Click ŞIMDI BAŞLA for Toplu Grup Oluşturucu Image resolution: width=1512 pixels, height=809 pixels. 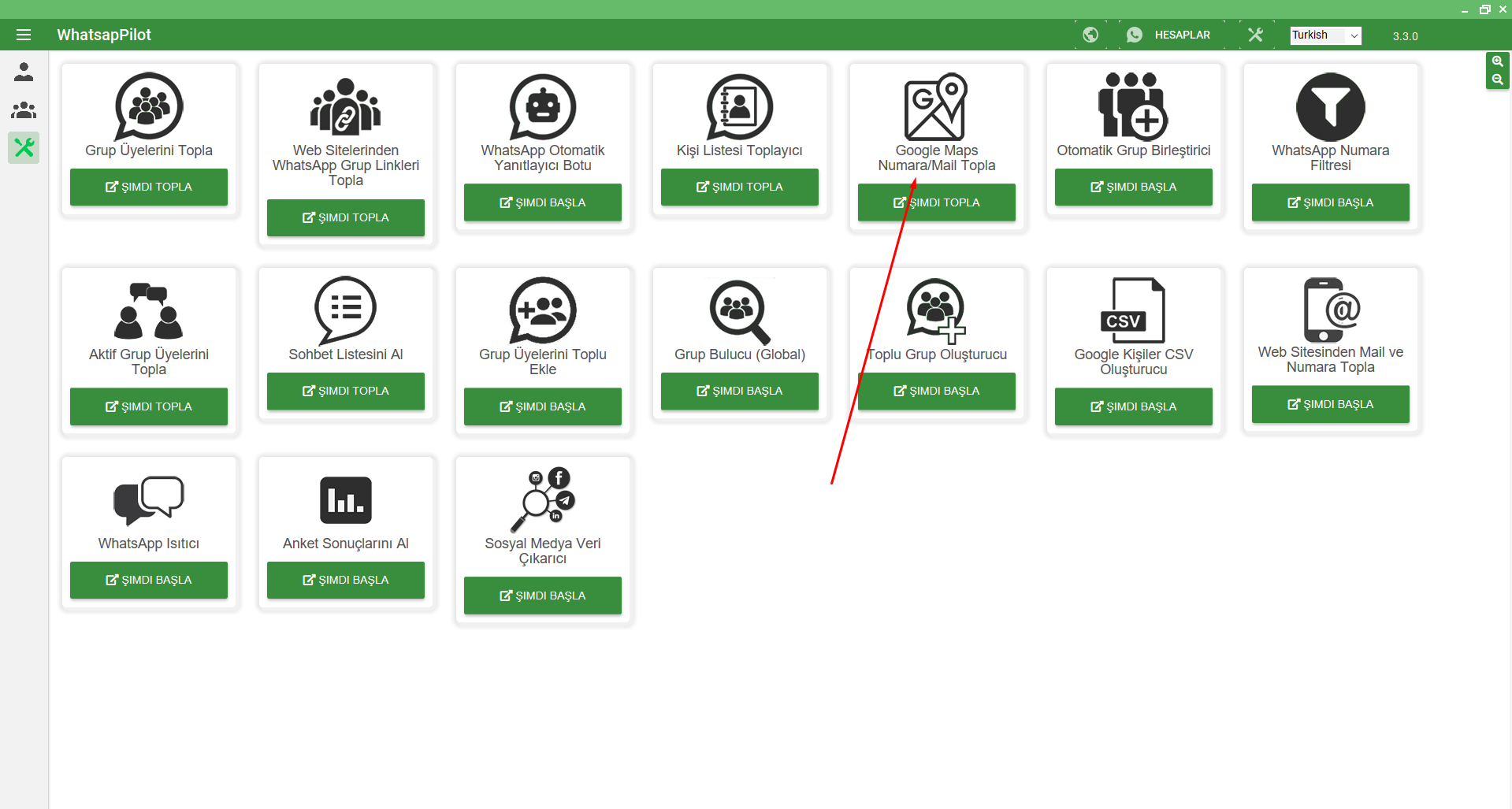(x=937, y=391)
